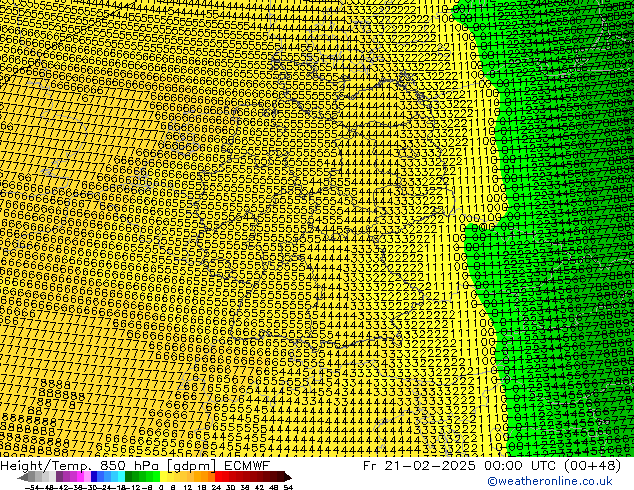634x490 pixels.
Task: Select the 'Fr 21-02-2025 00:00 UTC (00+48)' date text
Action: [x=492, y=466]
